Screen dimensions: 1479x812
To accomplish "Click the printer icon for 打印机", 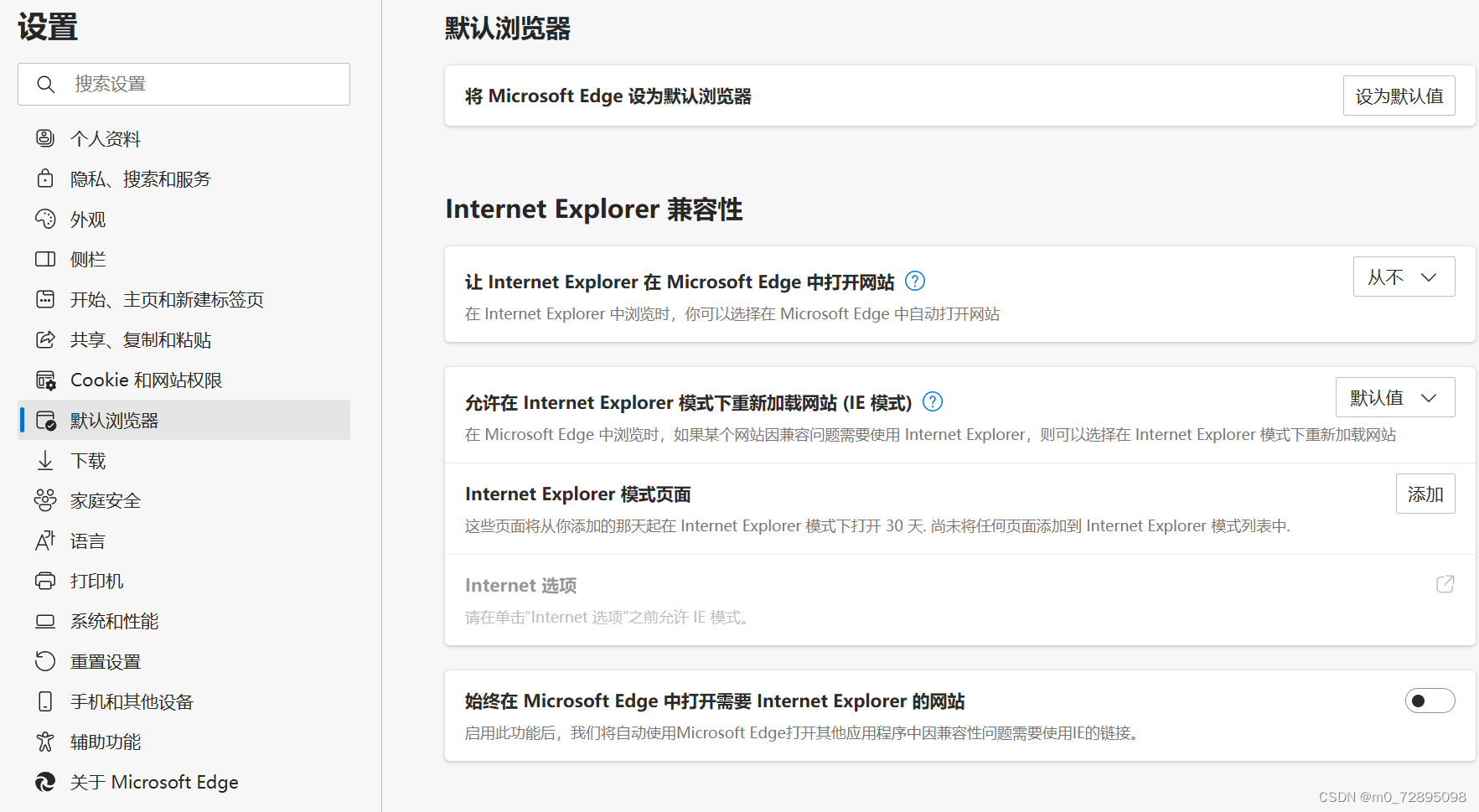I will point(45,581).
